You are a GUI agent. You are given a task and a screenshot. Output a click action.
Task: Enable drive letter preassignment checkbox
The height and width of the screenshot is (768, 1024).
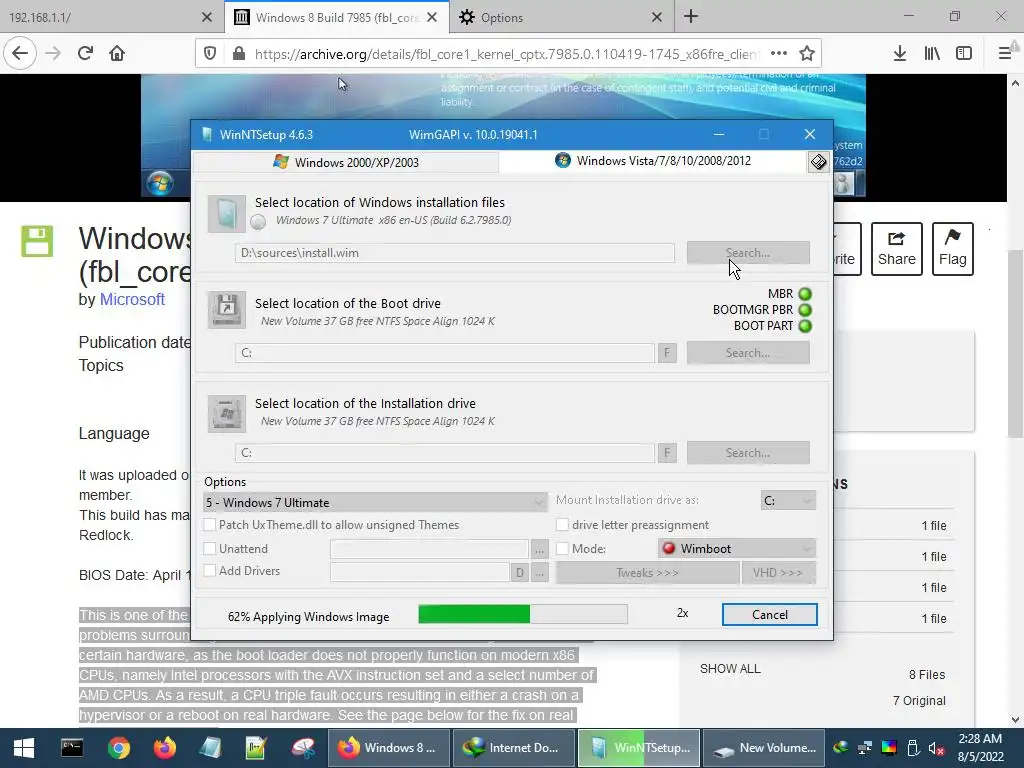[562, 524]
